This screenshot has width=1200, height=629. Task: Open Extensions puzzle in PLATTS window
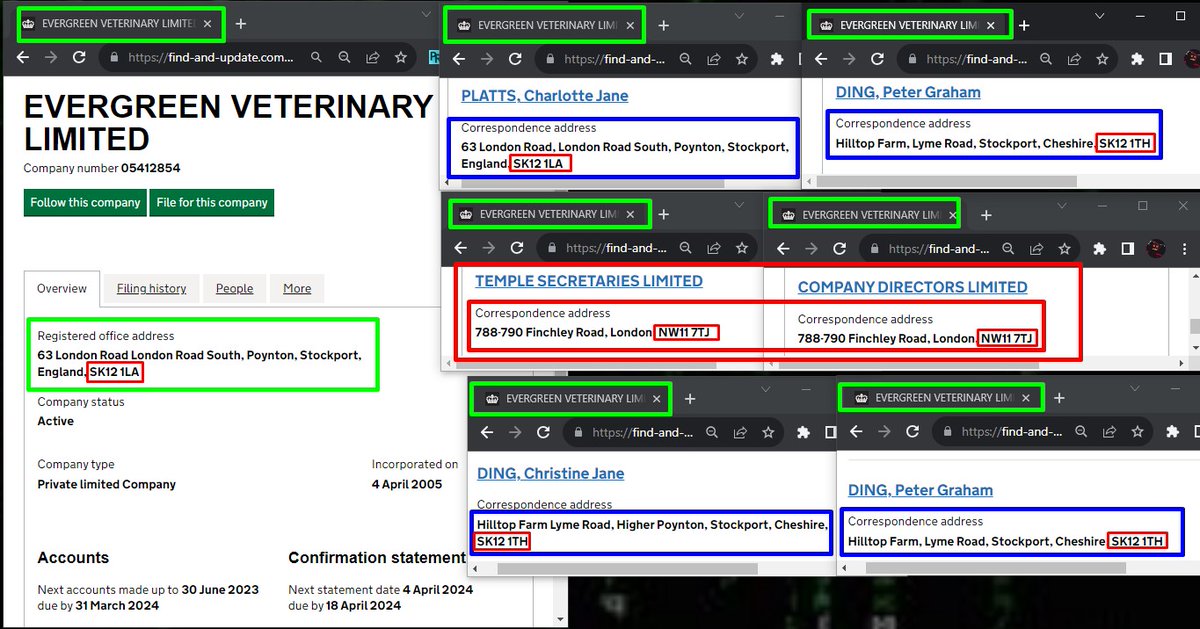pyautogui.click(x=775, y=59)
